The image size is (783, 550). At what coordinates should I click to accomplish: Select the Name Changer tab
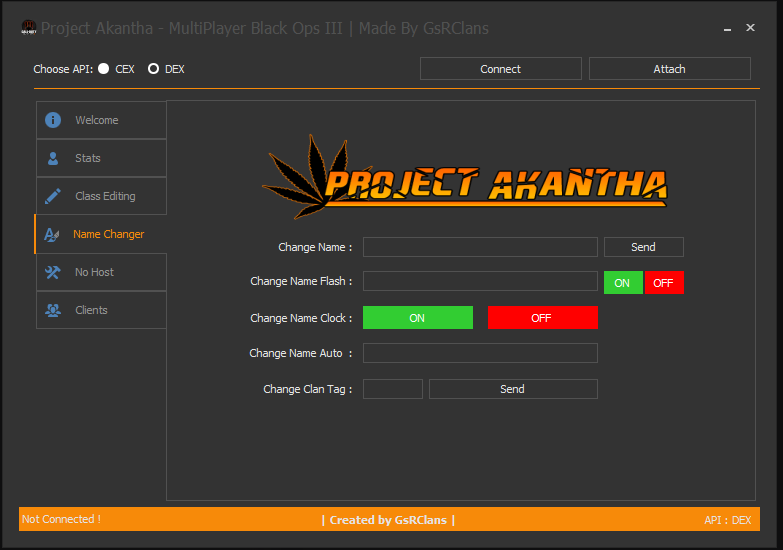(101, 234)
